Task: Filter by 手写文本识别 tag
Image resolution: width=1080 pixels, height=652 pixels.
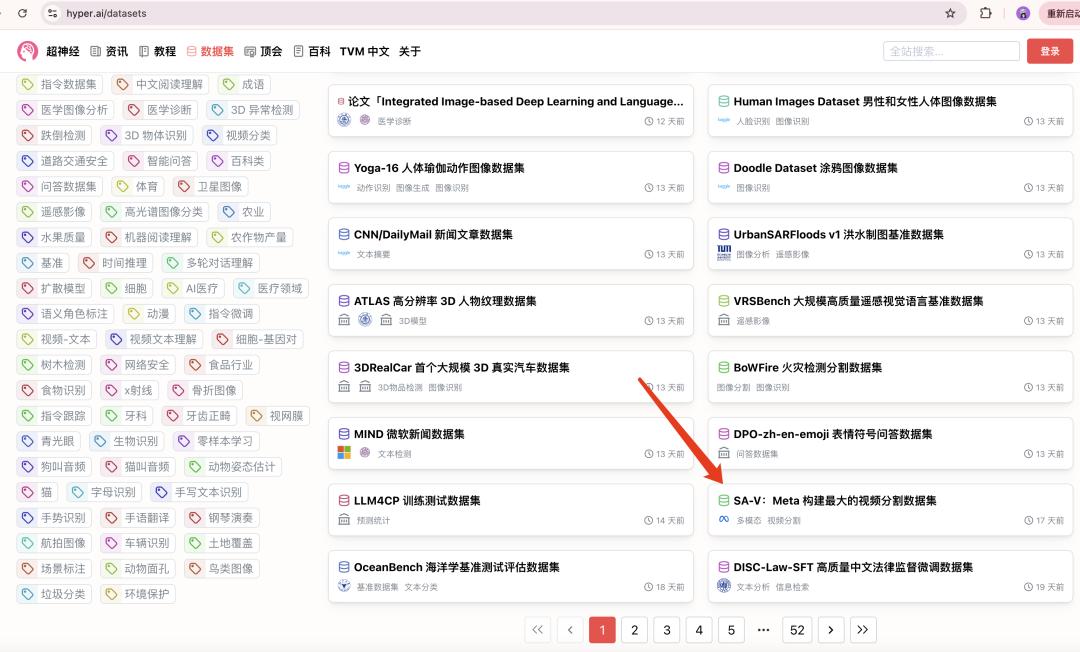Action: (200, 492)
